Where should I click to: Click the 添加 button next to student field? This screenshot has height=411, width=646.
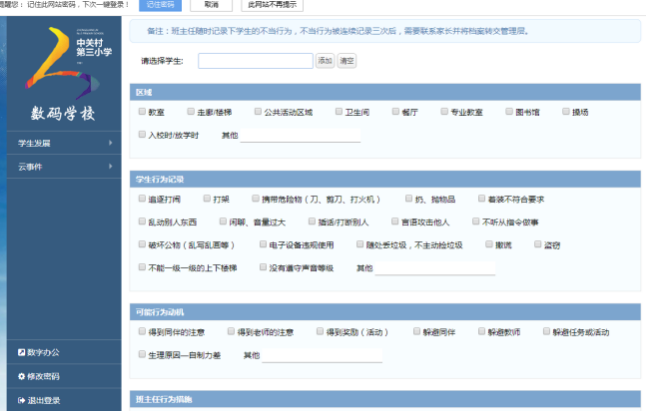(x=325, y=61)
